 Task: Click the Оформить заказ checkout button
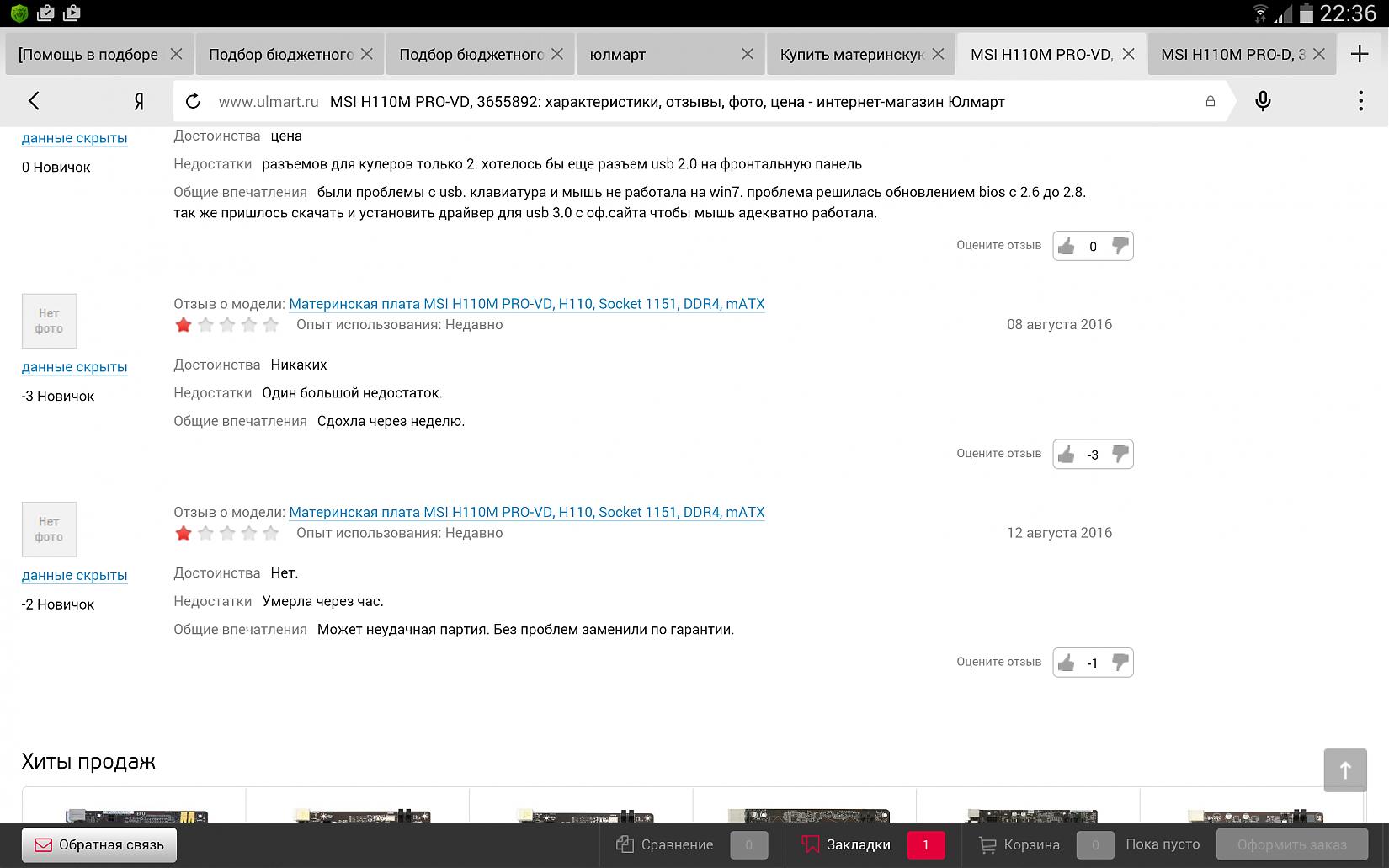[1291, 844]
